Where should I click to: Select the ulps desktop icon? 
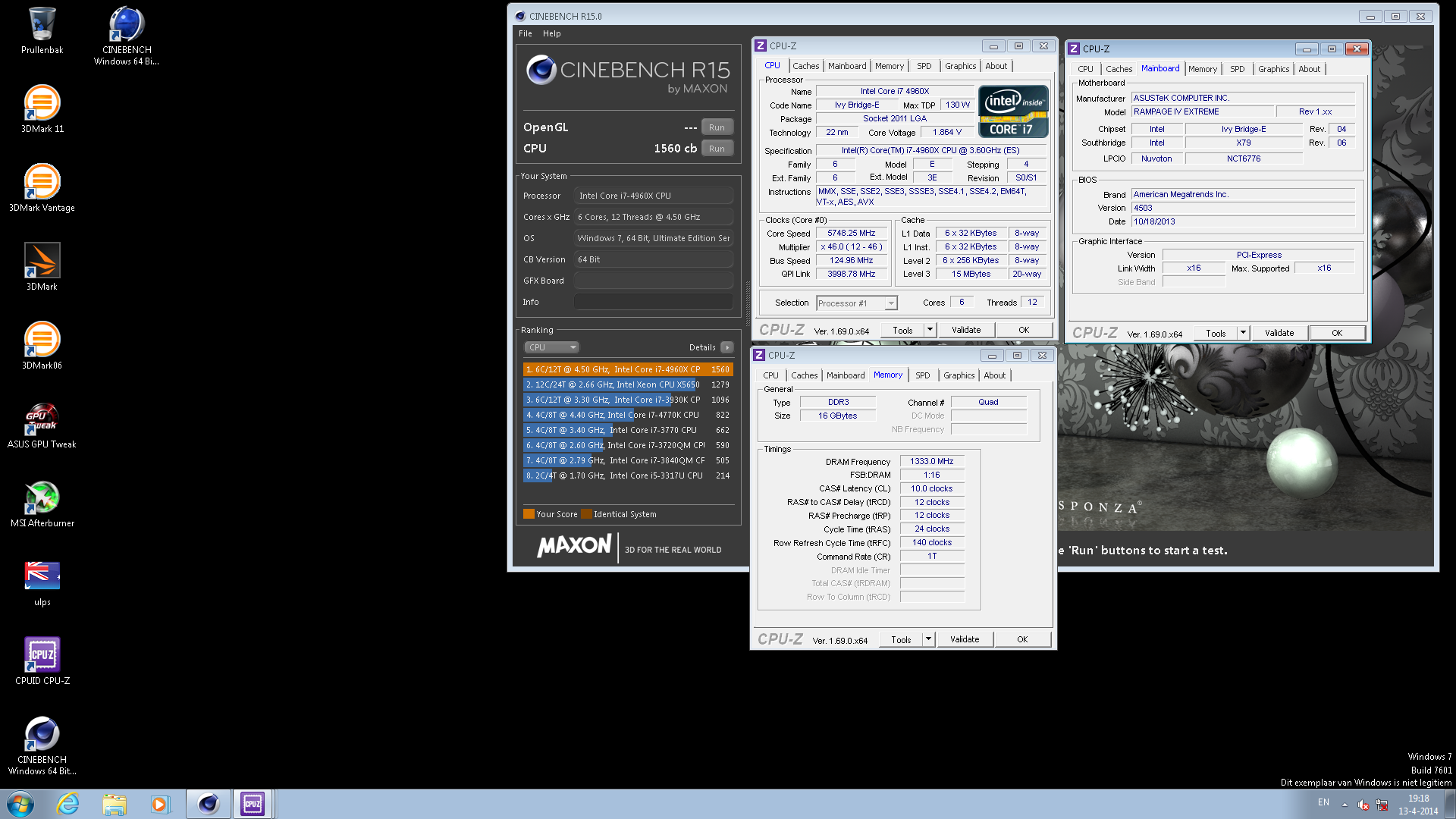pos(42,582)
